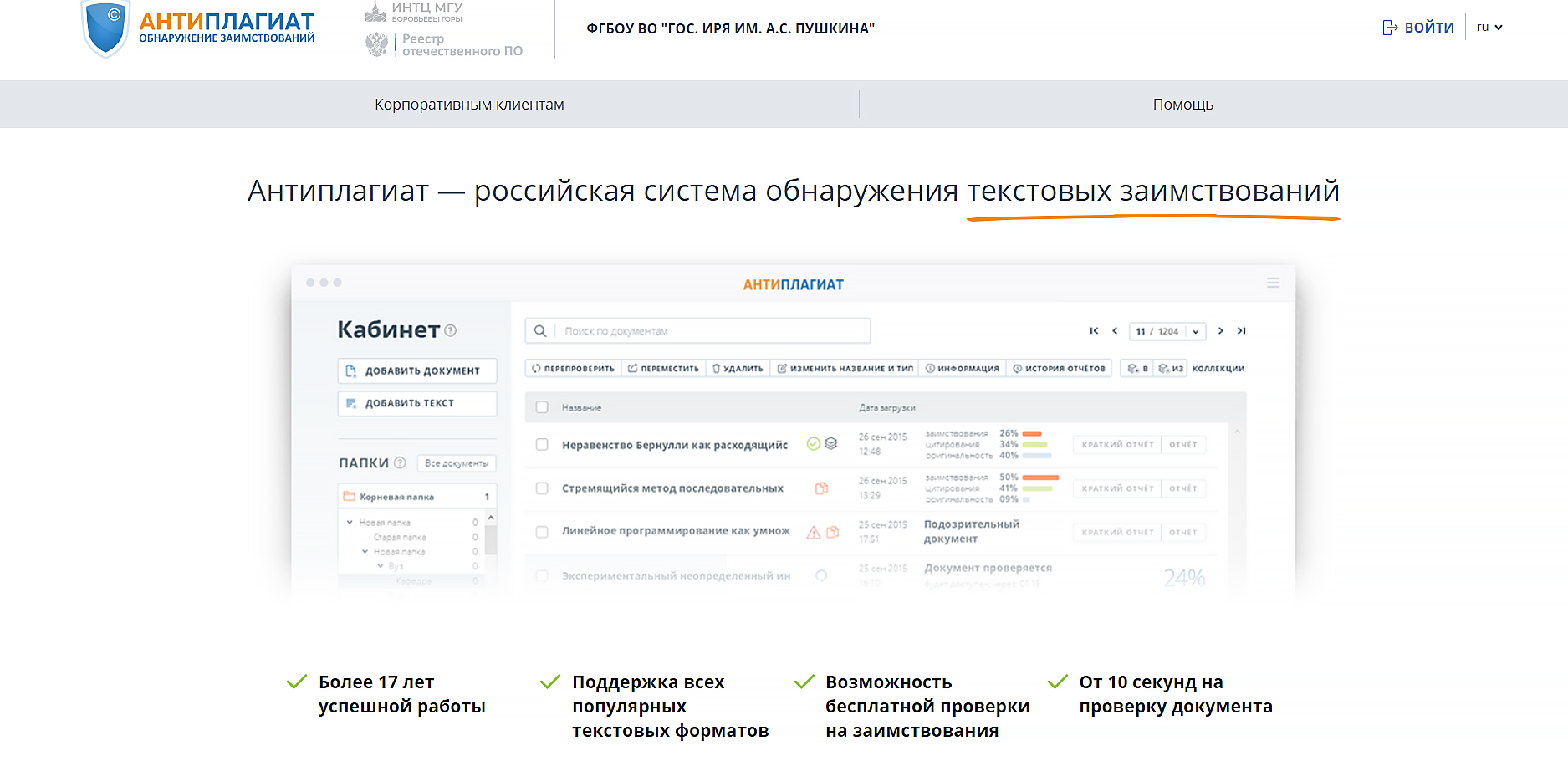Open the Помощь menu item
1568x761 pixels.
[1183, 105]
